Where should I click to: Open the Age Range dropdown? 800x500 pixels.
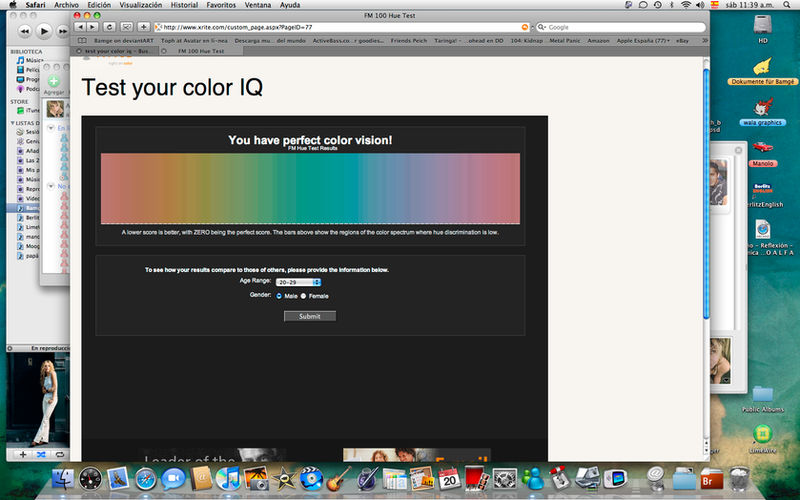(298, 282)
